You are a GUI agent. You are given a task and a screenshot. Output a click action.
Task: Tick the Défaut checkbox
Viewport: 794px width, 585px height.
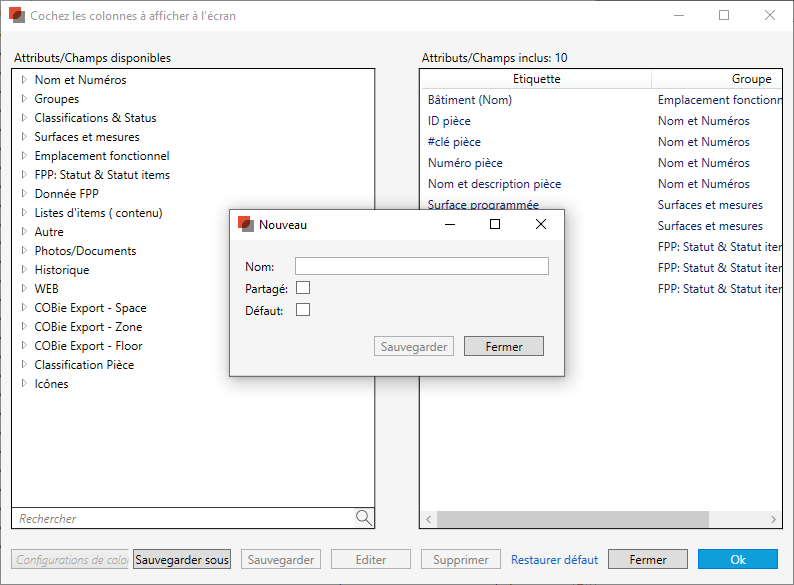click(x=303, y=309)
